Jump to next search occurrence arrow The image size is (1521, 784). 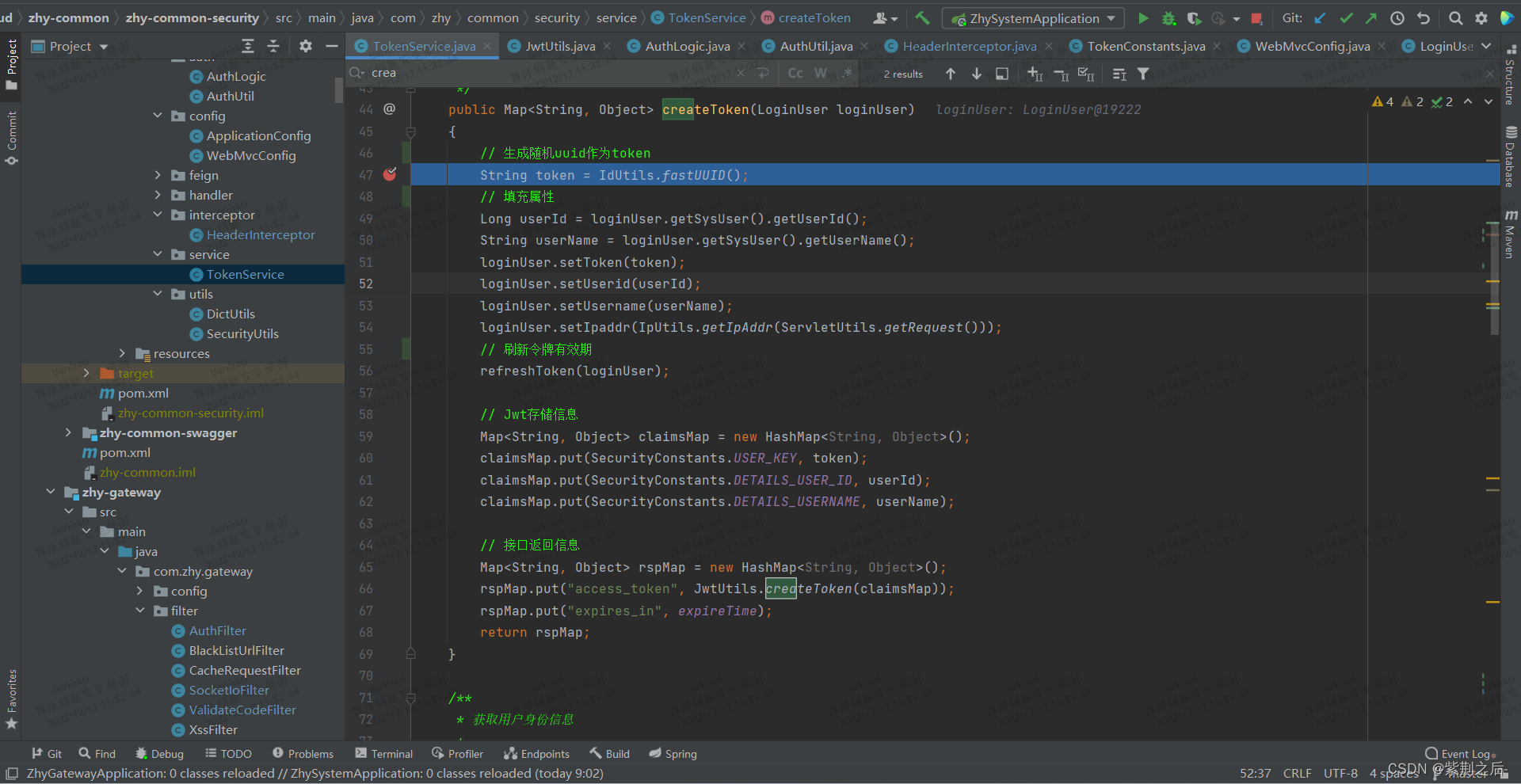(977, 74)
